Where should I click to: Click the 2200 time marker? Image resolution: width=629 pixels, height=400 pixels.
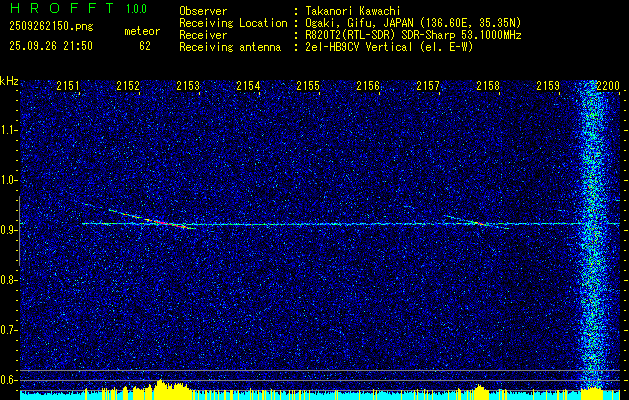point(607,87)
